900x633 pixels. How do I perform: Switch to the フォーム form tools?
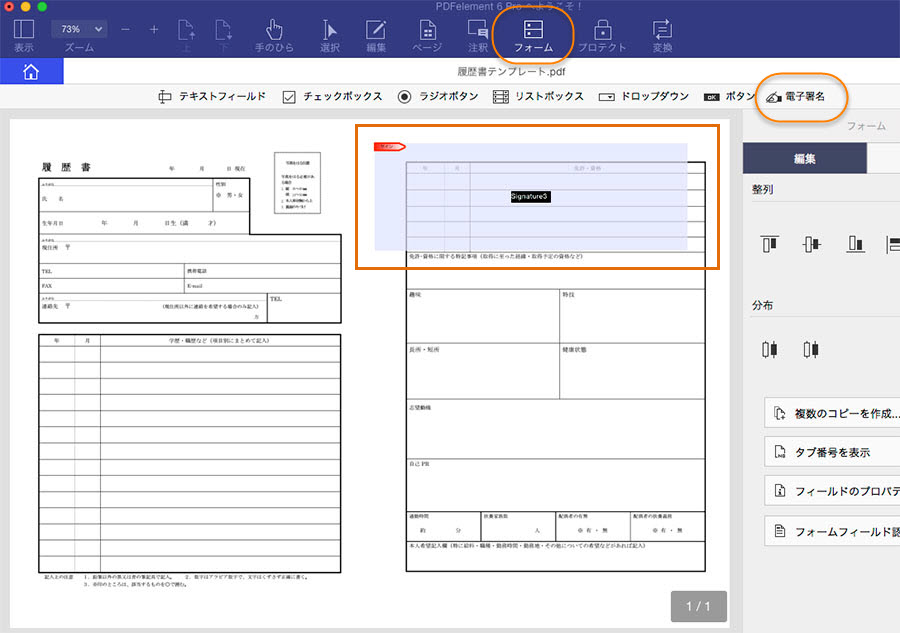533,36
